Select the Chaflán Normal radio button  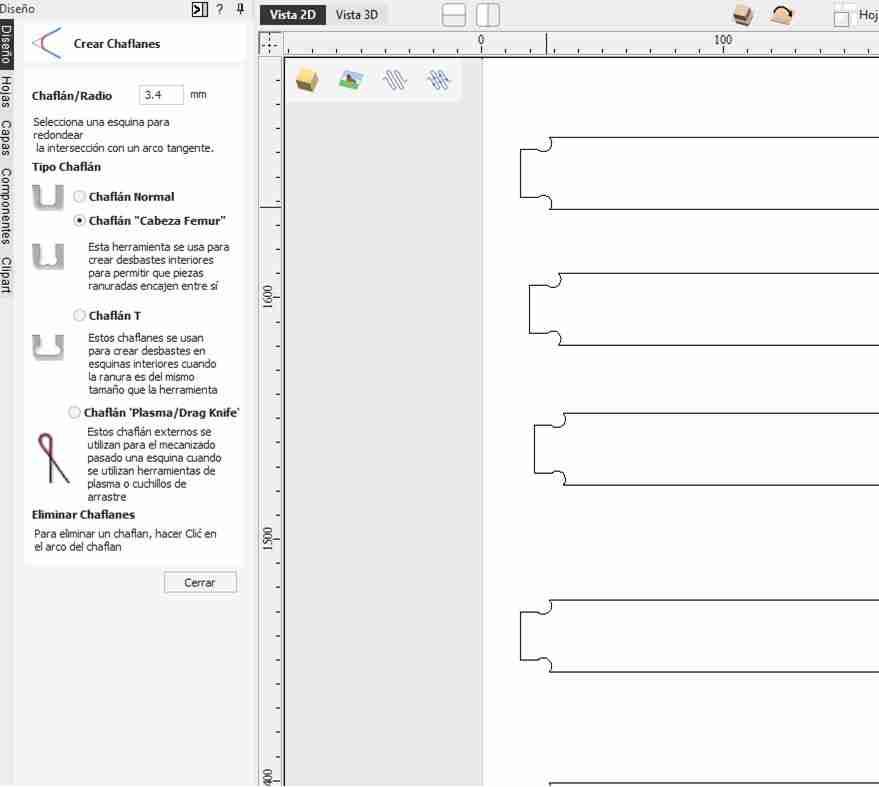tap(80, 196)
